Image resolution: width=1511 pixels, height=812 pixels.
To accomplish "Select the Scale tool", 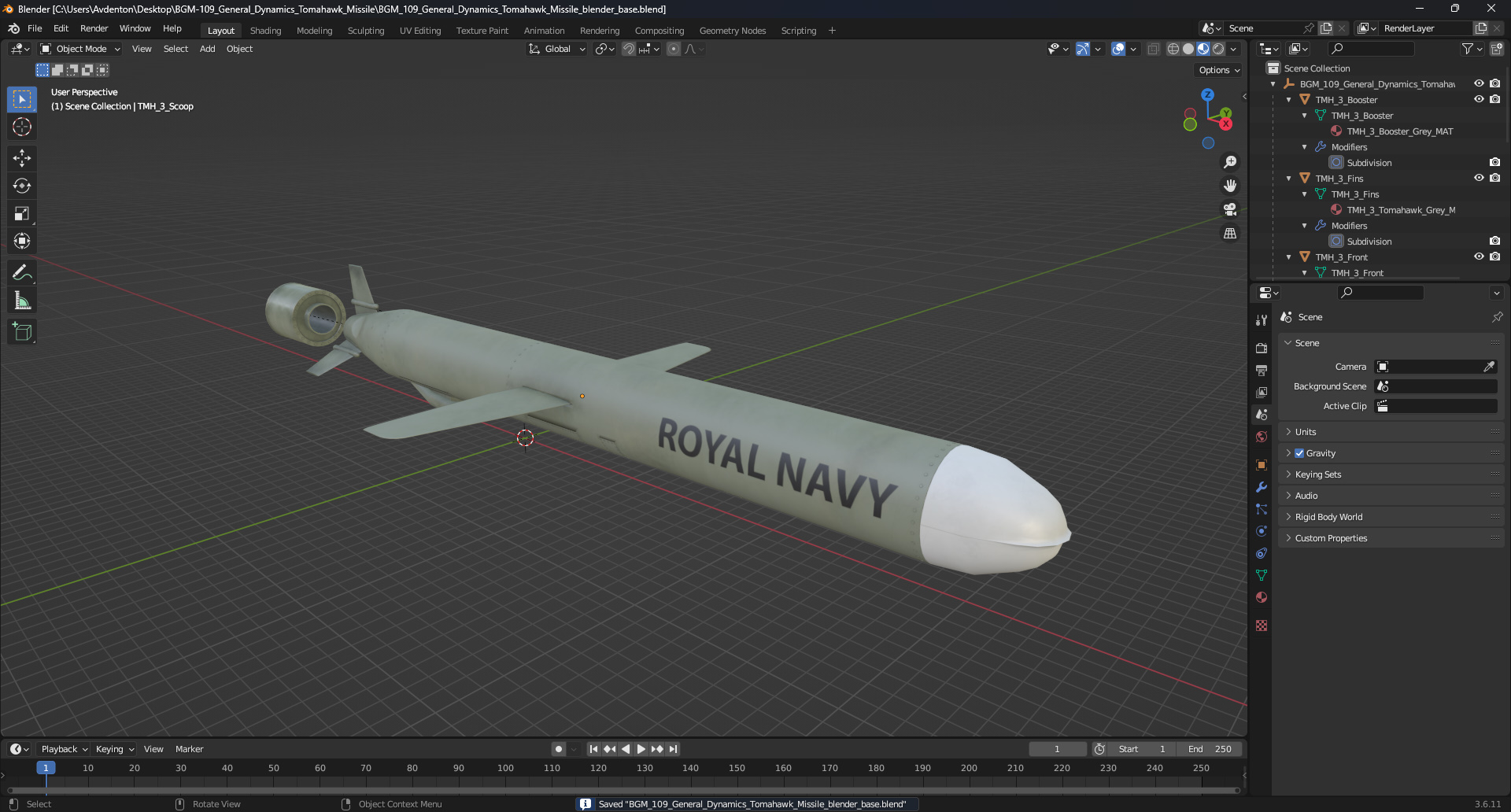I will (22, 213).
